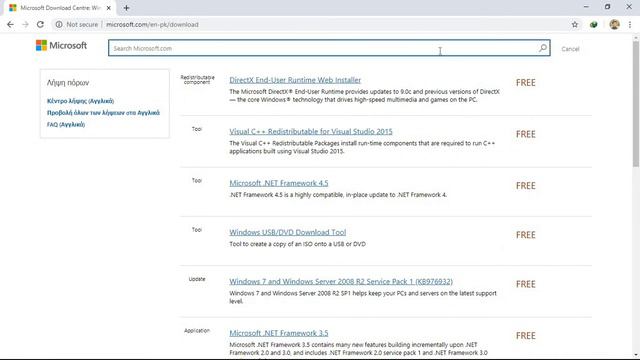This screenshot has width=640, height=360.
Task: Click the Λήψη πόρων sidebar heading
Action: (68, 83)
